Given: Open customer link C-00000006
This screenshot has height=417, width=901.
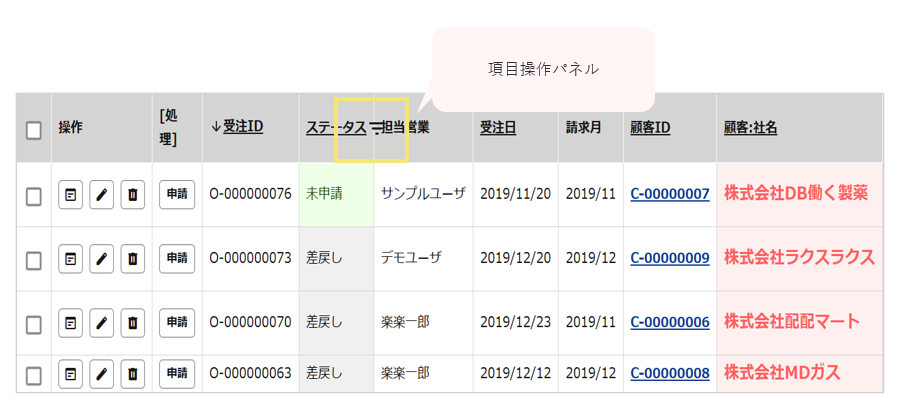Looking at the screenshot, I should [669, 322].
